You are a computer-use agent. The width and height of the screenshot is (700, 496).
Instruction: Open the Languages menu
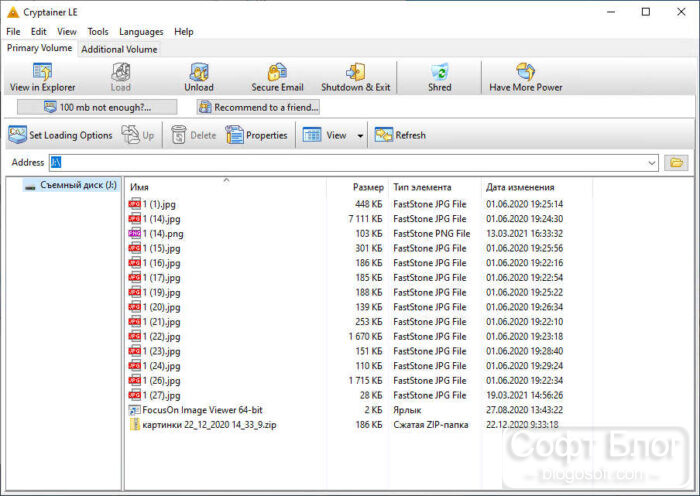tap(141, 32)
